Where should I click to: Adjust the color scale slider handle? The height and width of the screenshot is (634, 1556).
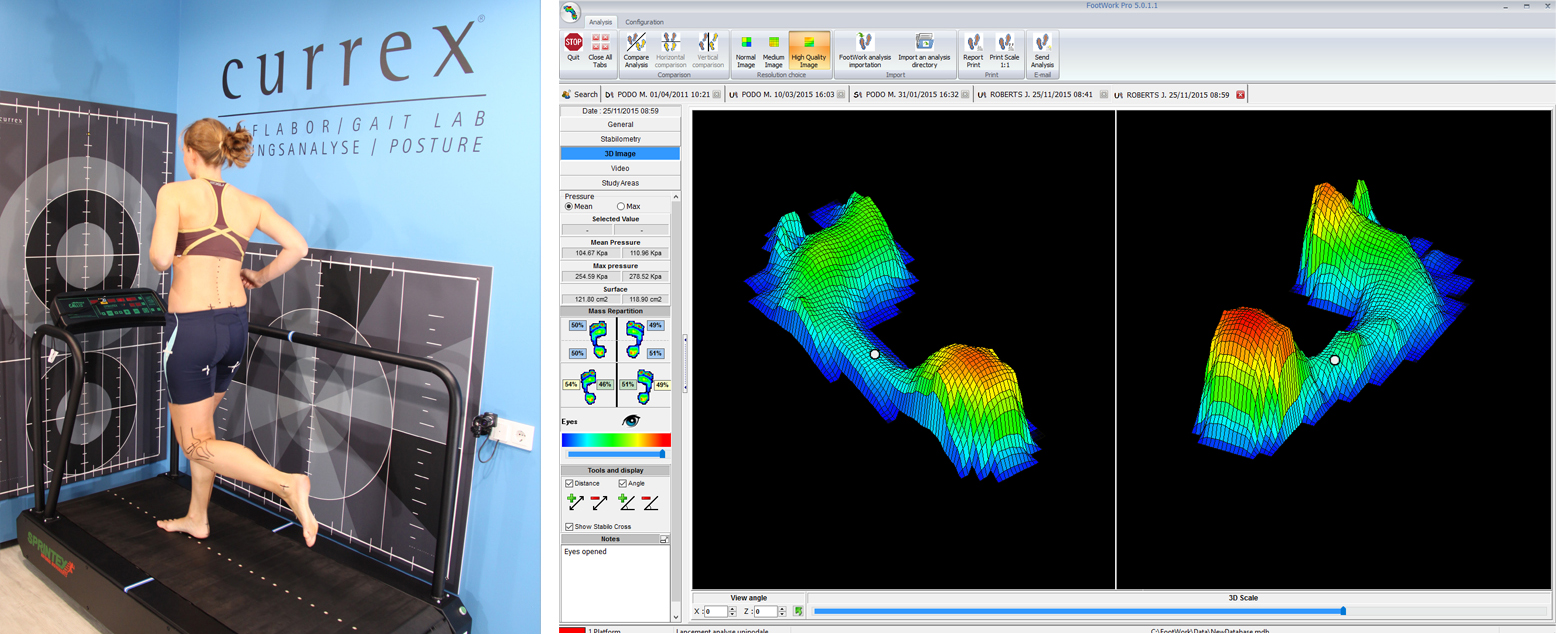click(x=662, y=454)
